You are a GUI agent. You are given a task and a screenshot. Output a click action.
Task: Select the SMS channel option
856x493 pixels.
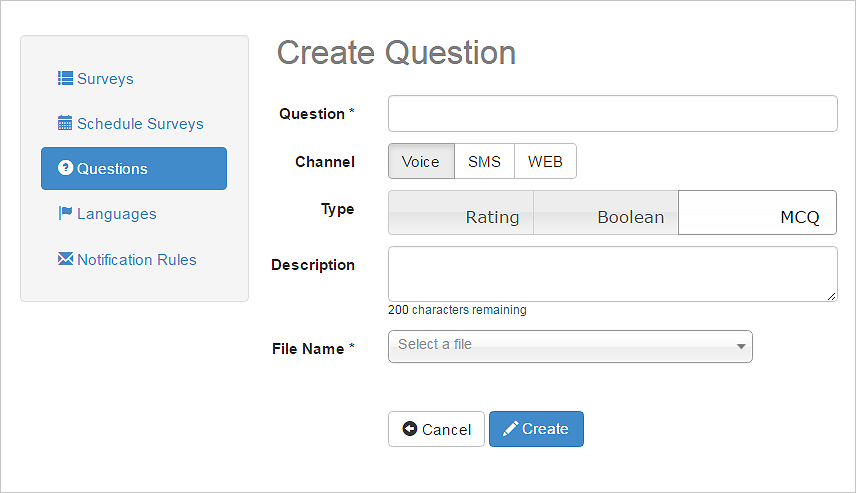(484, 161)
